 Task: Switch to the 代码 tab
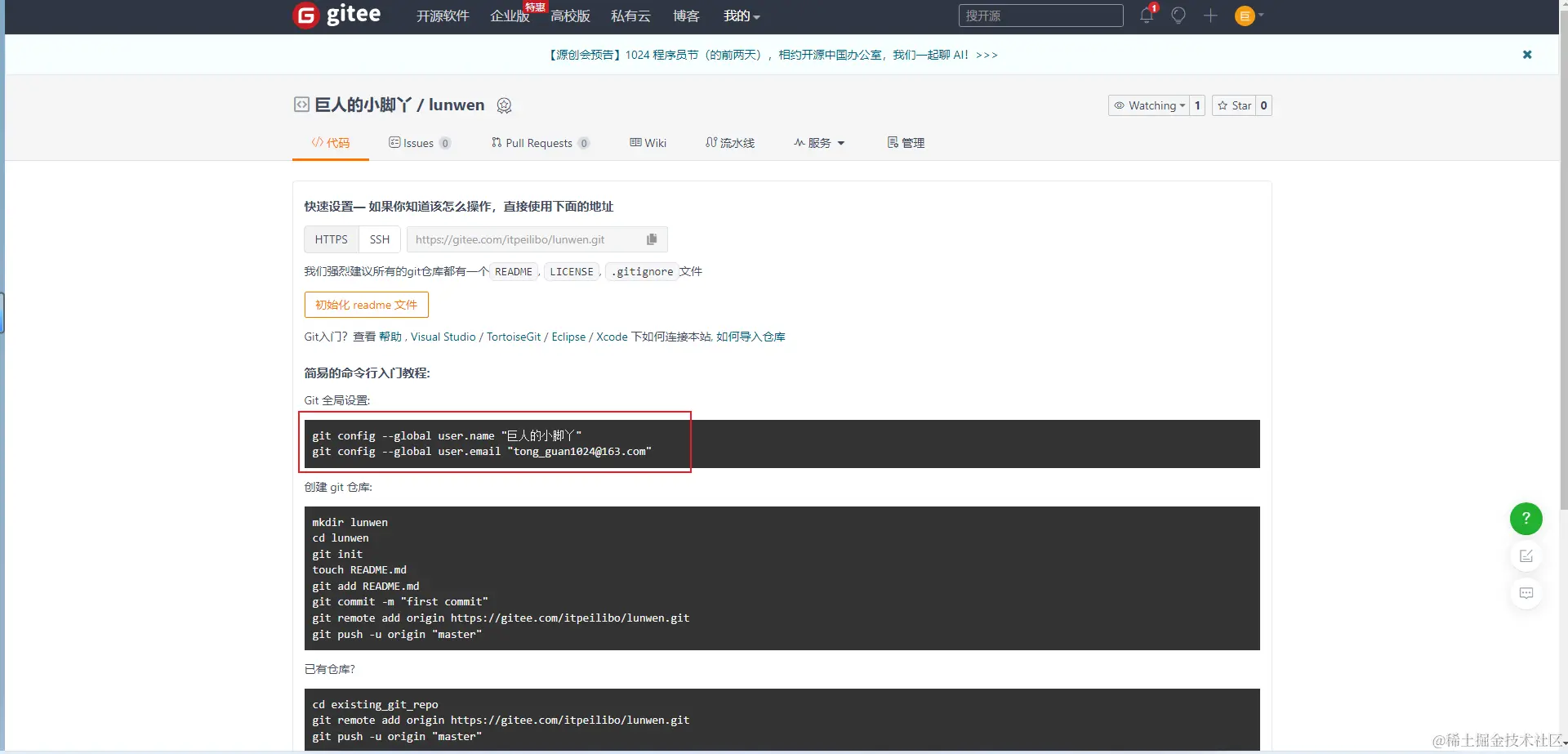331,143
